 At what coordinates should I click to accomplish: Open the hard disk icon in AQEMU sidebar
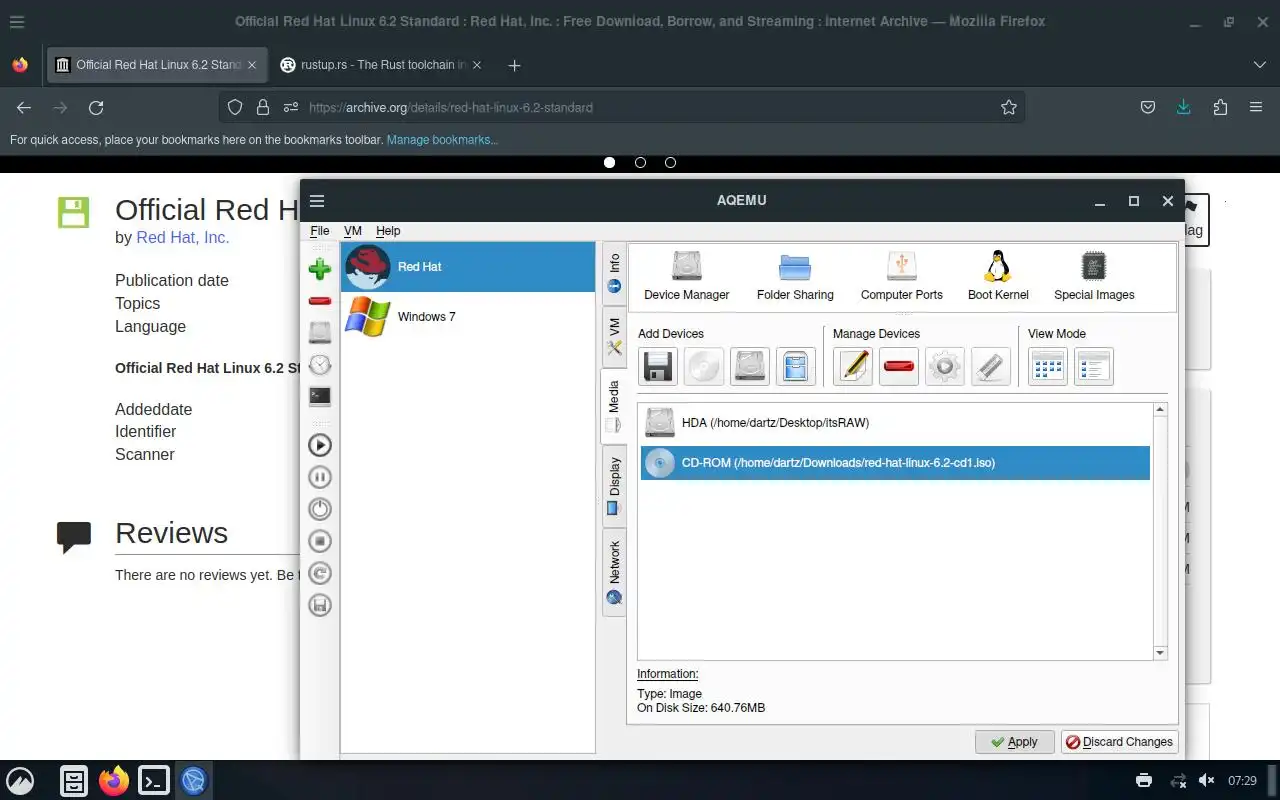click(320, 332)
